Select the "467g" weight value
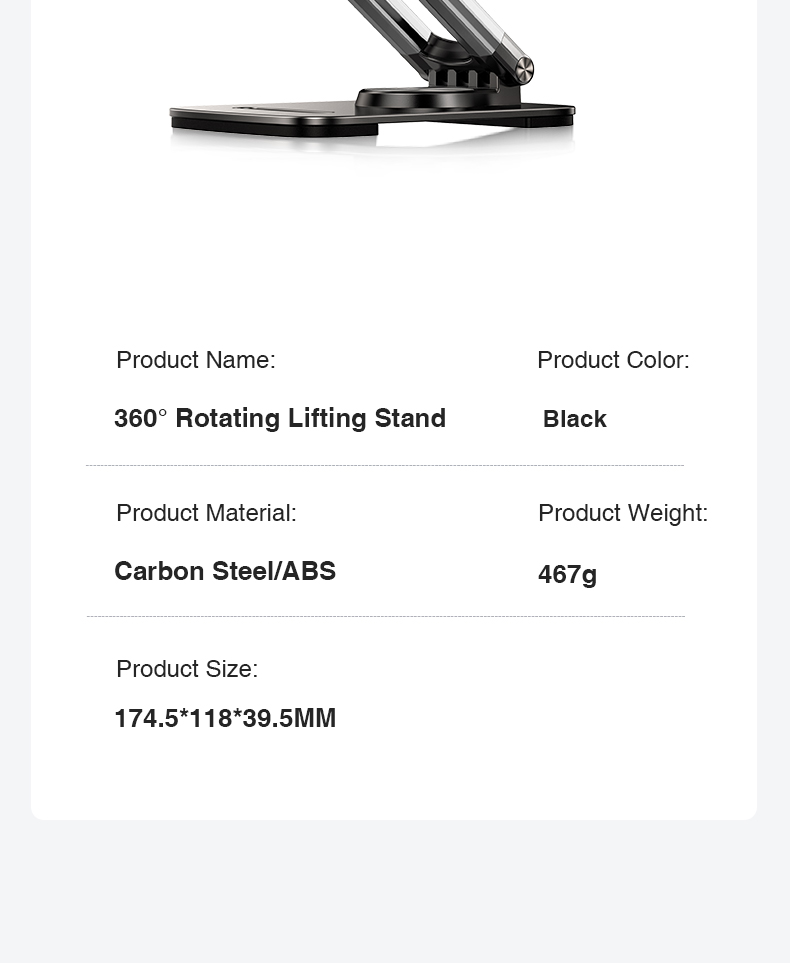Screen dimensions: 790x963 click(567, 574)
